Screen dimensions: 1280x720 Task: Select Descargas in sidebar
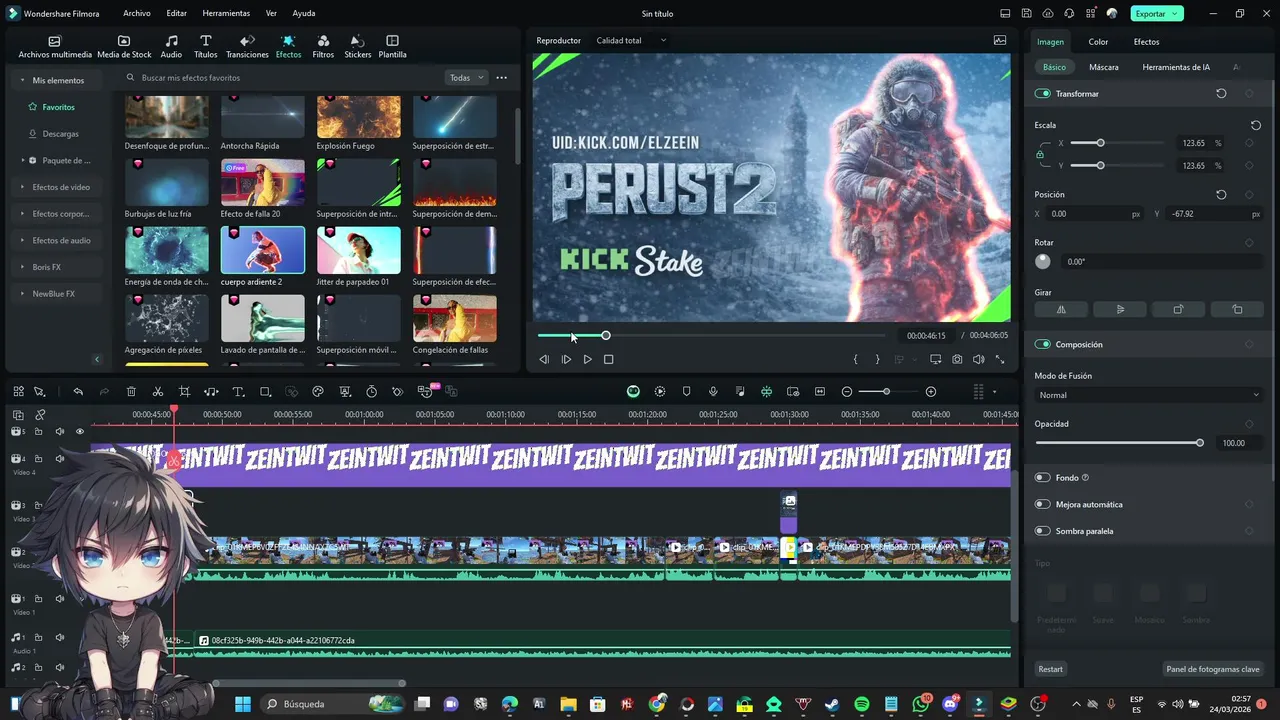coord(60,134)
